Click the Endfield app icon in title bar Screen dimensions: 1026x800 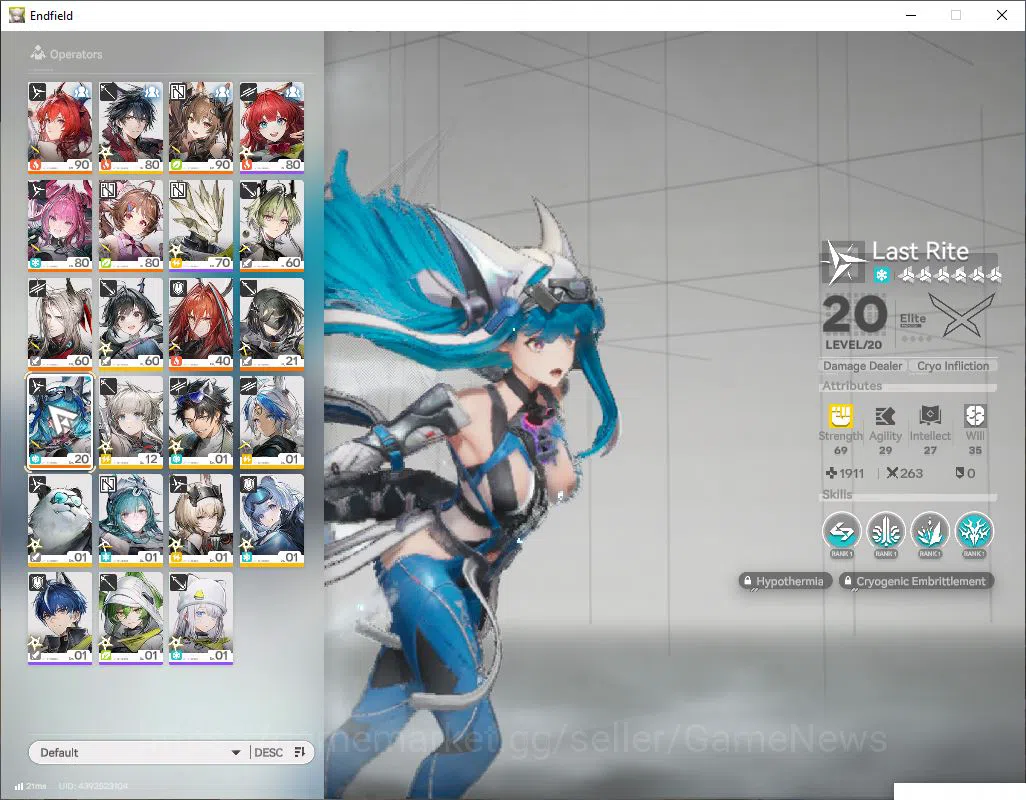coord(16,15)
